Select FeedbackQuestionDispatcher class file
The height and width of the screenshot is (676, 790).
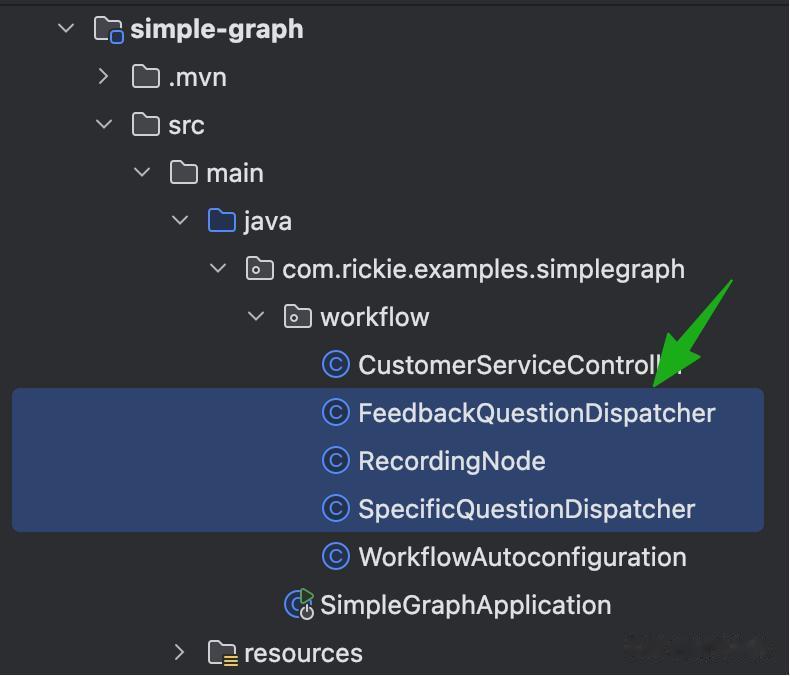536,413
